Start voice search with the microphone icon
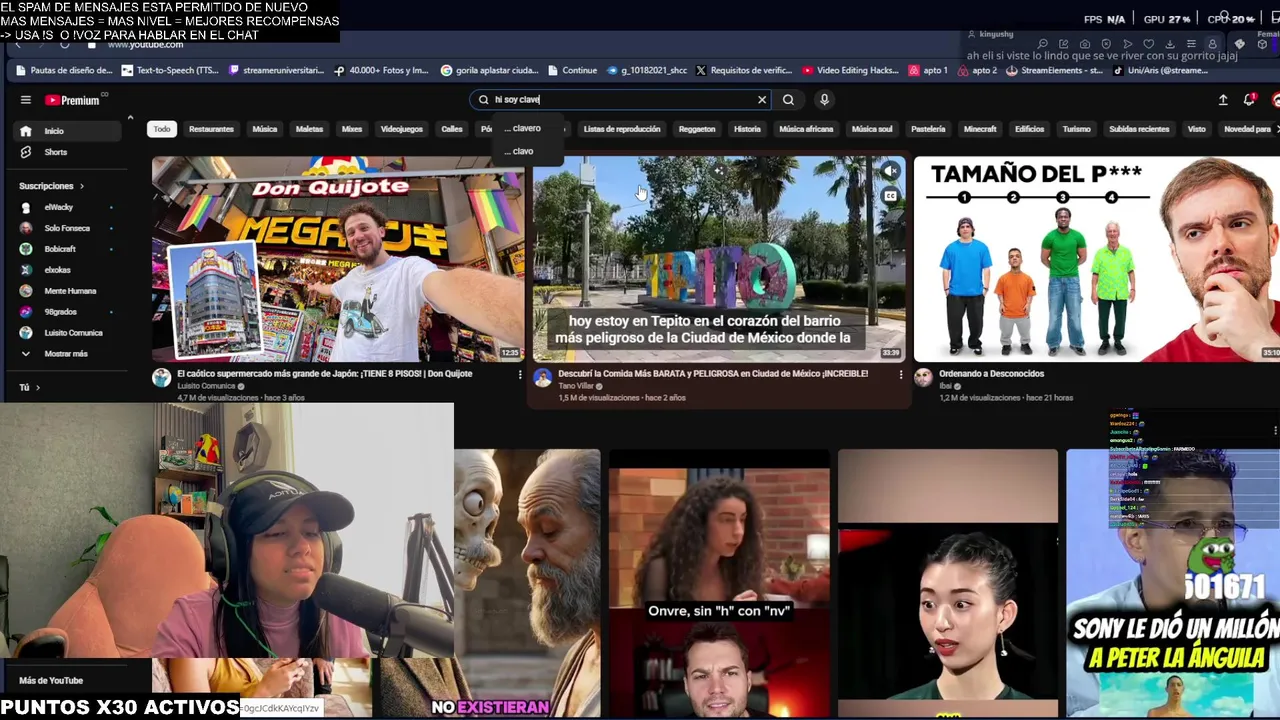 (x=824, y=100)
